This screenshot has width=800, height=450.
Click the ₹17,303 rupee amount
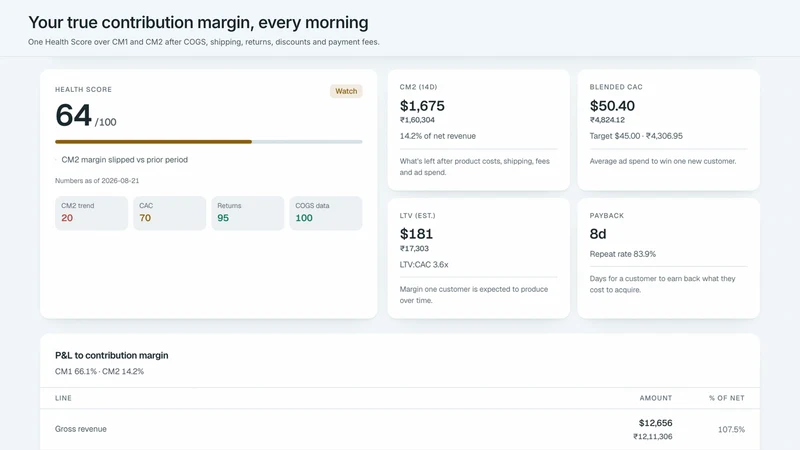coord(414,248)
